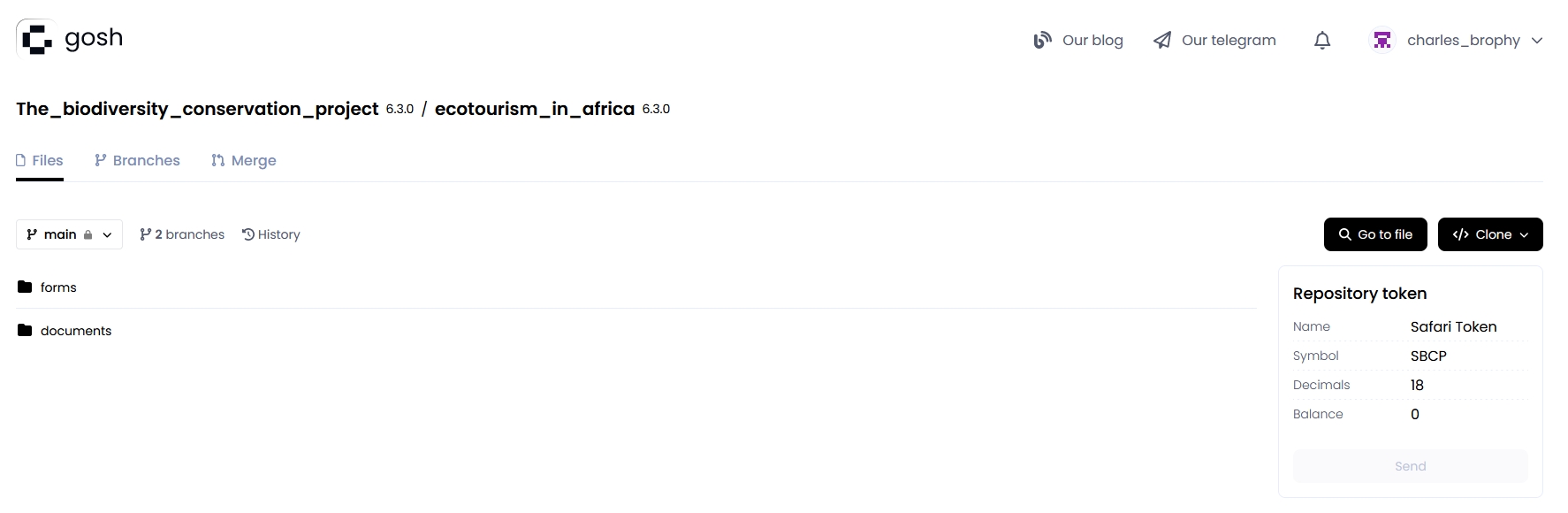Click the History clock icon
This screenshot has height=513, width=1568.
pyautogui.click(x=248, y=234)
